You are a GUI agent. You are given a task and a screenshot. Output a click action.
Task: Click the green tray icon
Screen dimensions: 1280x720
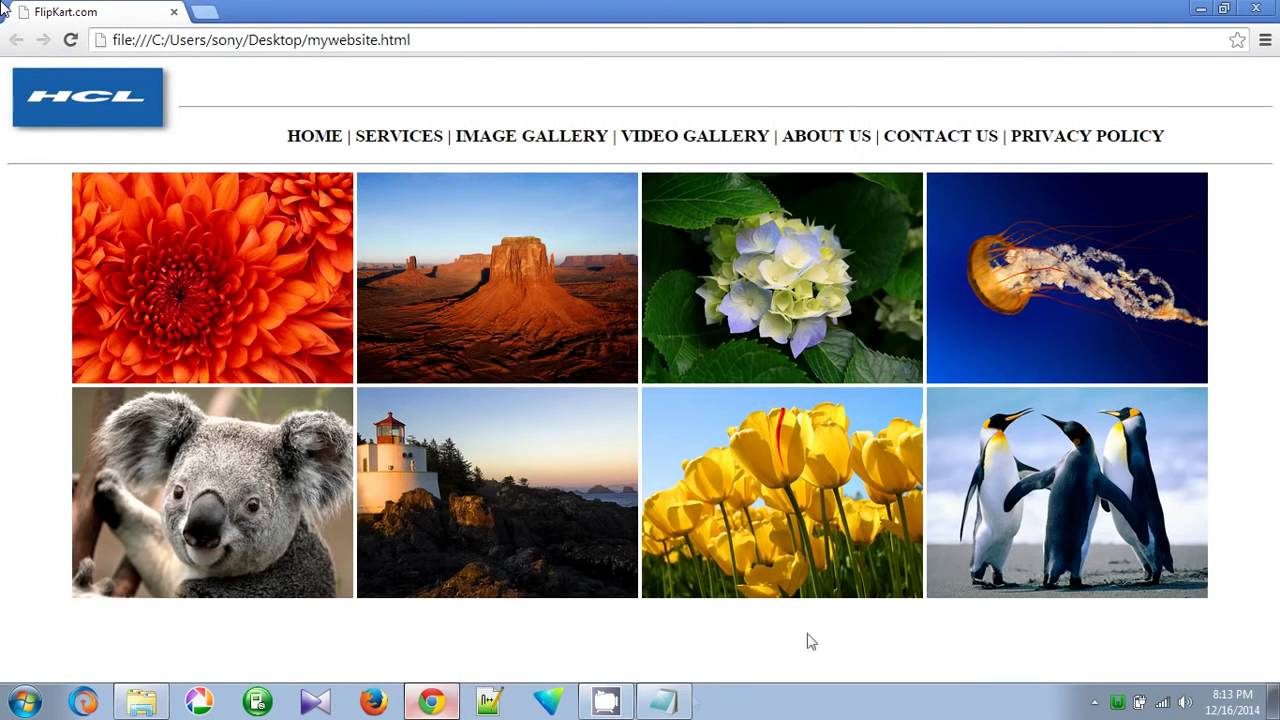click(1117, 703)
